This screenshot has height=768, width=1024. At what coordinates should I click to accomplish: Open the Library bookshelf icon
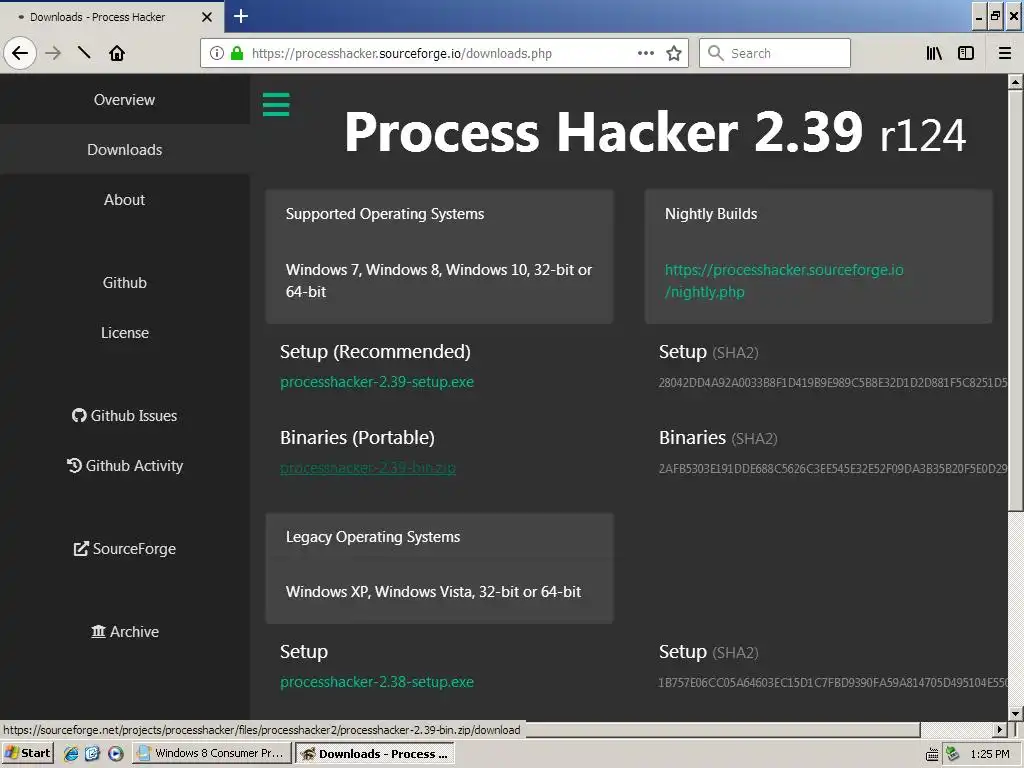click(x=934, y=53)
